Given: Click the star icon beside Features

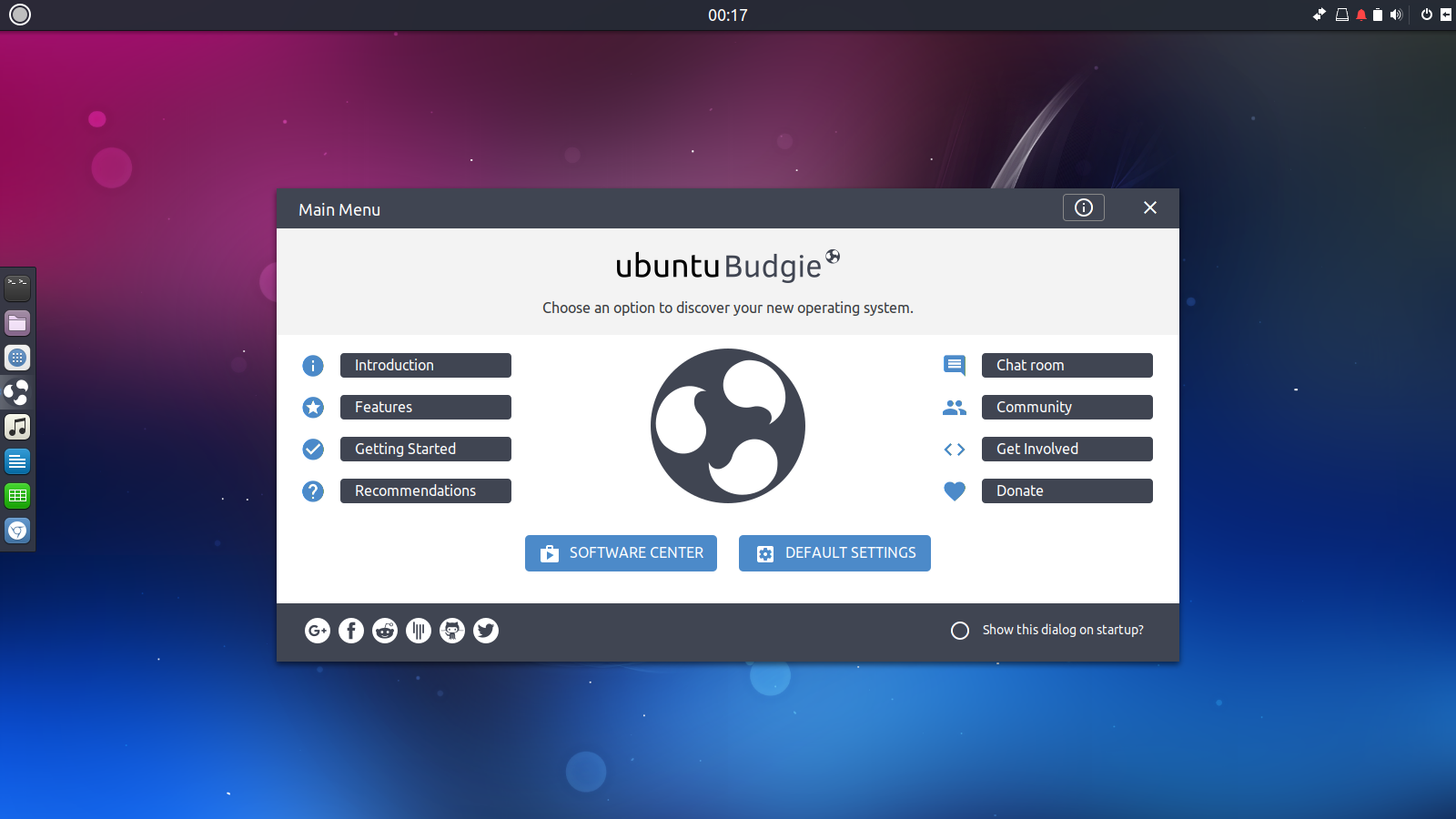Looking at the screenshot, I should tap(313, 408).
